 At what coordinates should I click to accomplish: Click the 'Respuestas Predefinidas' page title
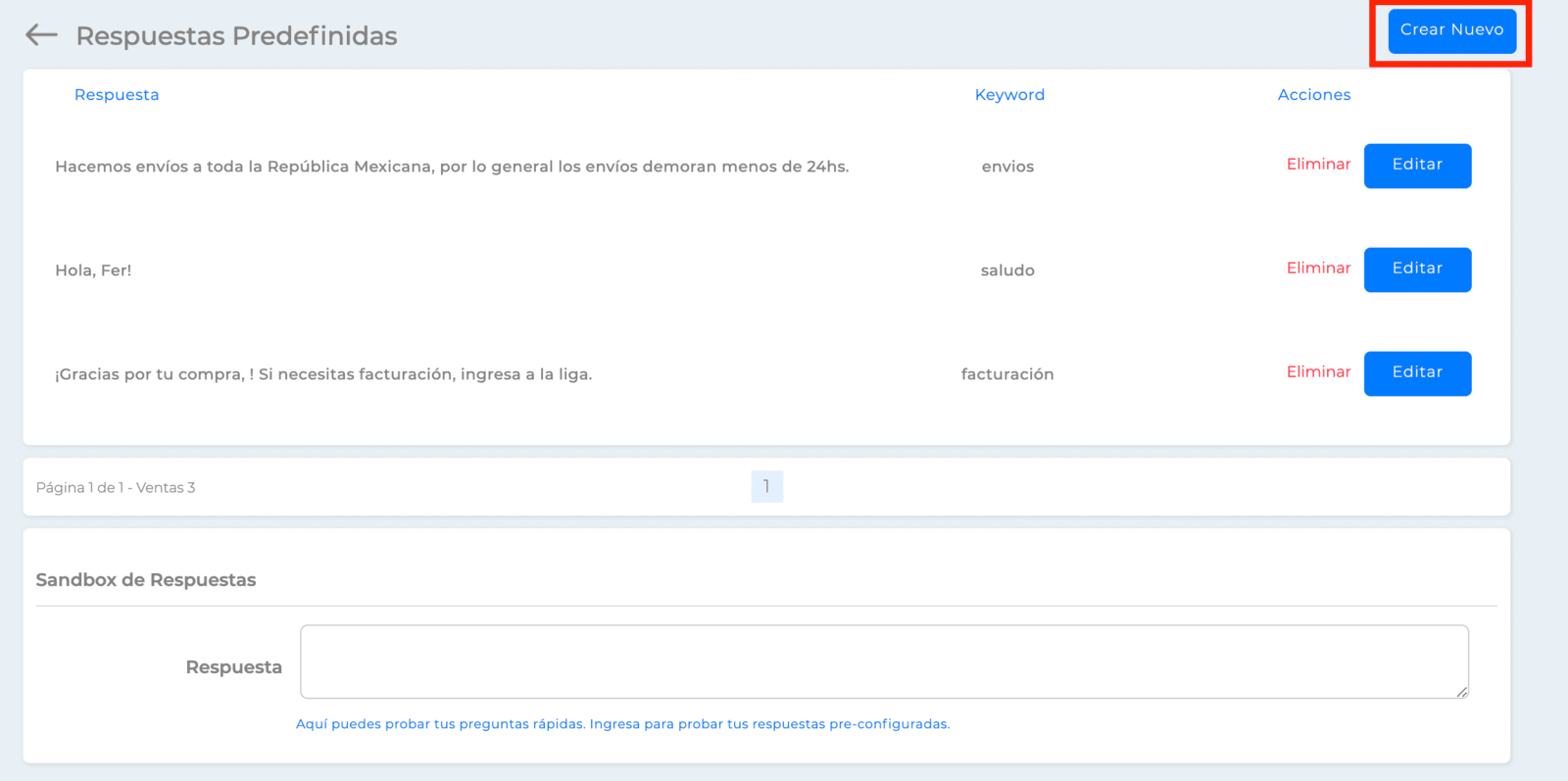[x=236, y=36]
